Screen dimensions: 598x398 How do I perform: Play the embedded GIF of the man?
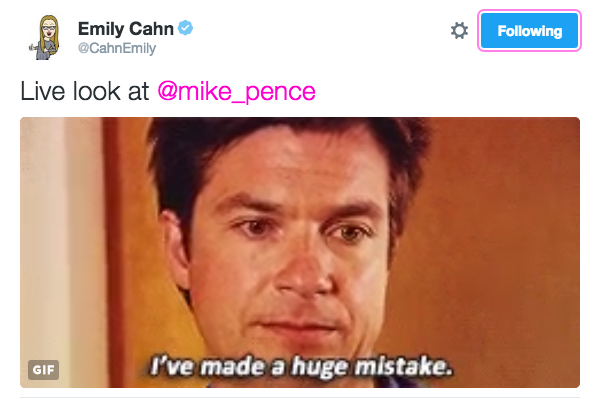click(300, 252)
